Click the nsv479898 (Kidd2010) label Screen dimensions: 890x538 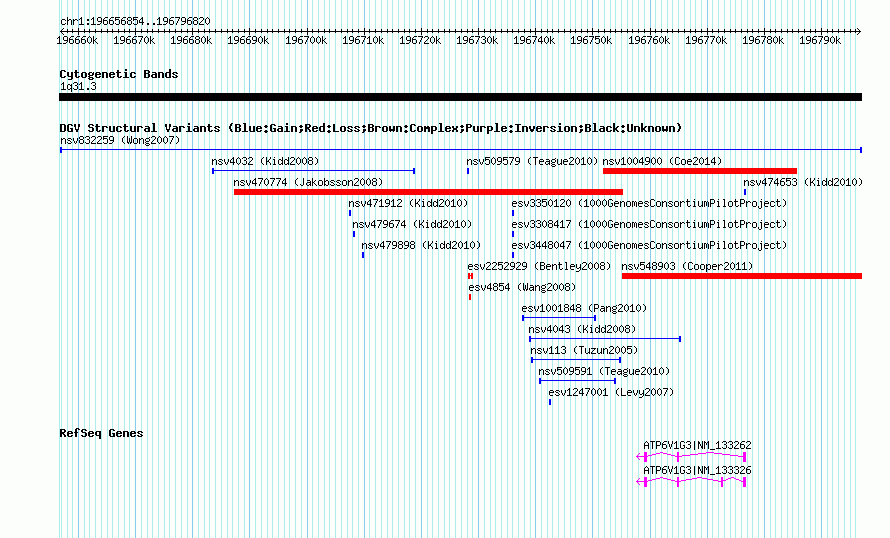[x=421, y=245]
